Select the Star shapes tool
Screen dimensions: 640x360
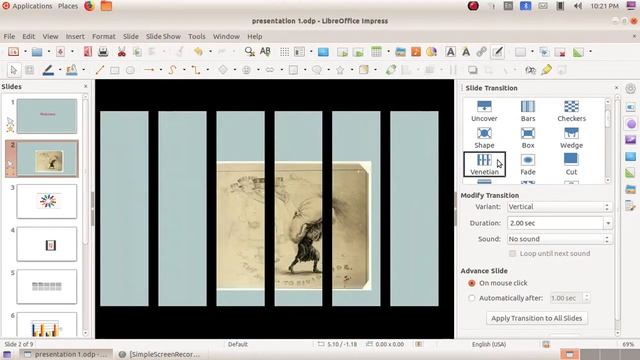point(340,70)
